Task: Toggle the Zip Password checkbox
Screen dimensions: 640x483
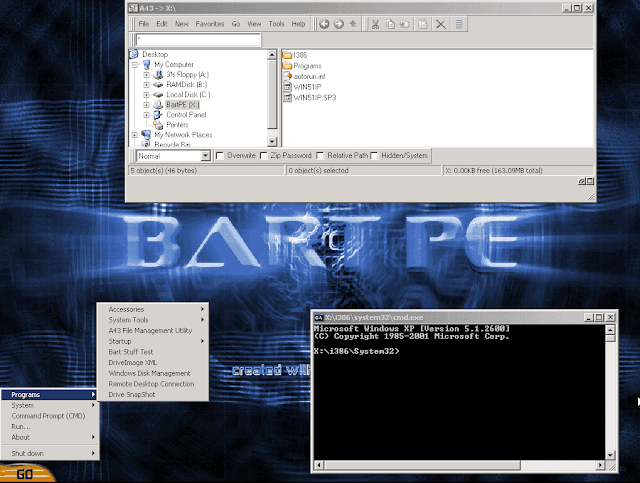Action: pyautogui.click(x=264, y=156)
